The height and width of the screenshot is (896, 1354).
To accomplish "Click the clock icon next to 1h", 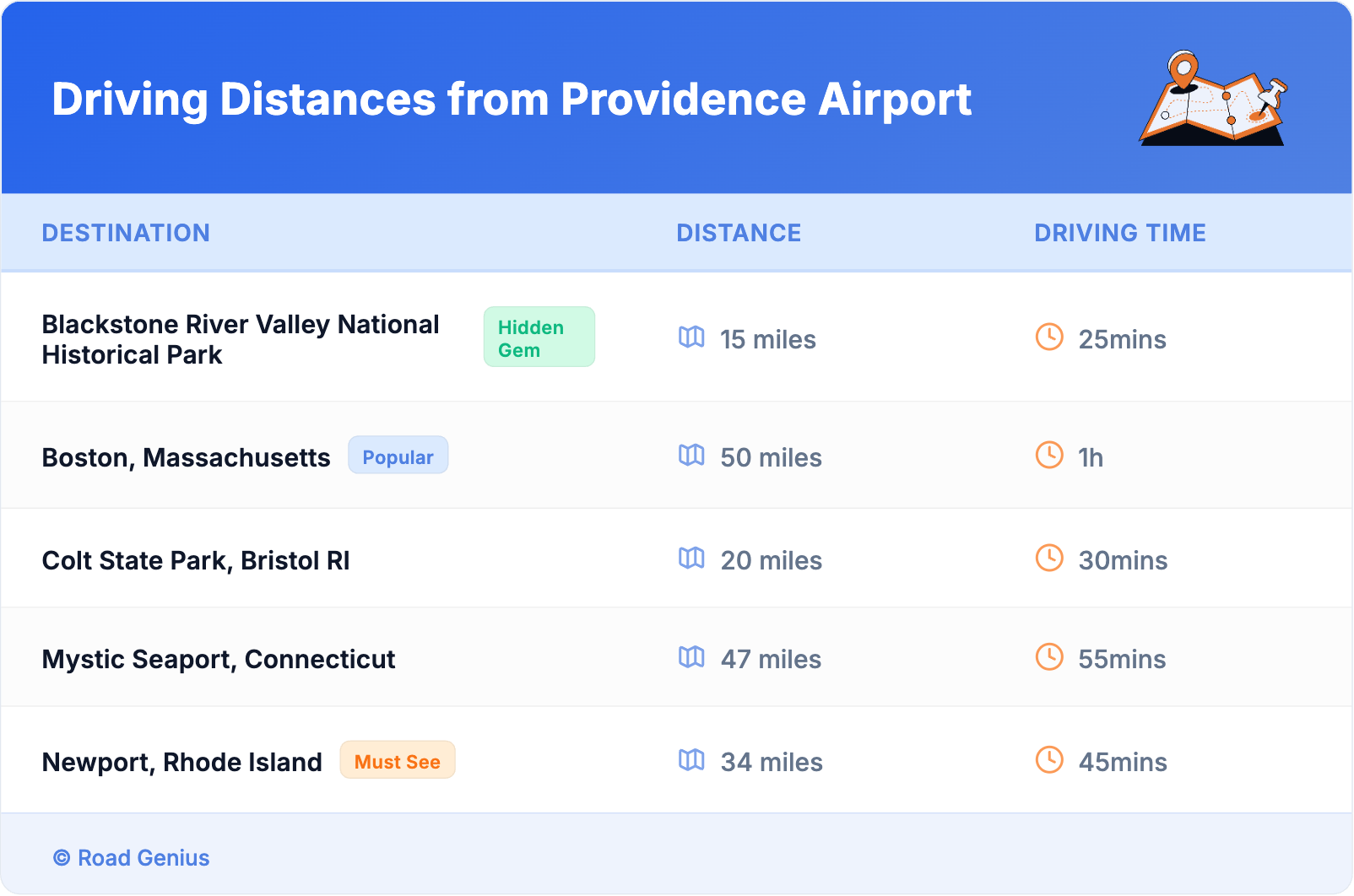I will (x=1049, y=456).
